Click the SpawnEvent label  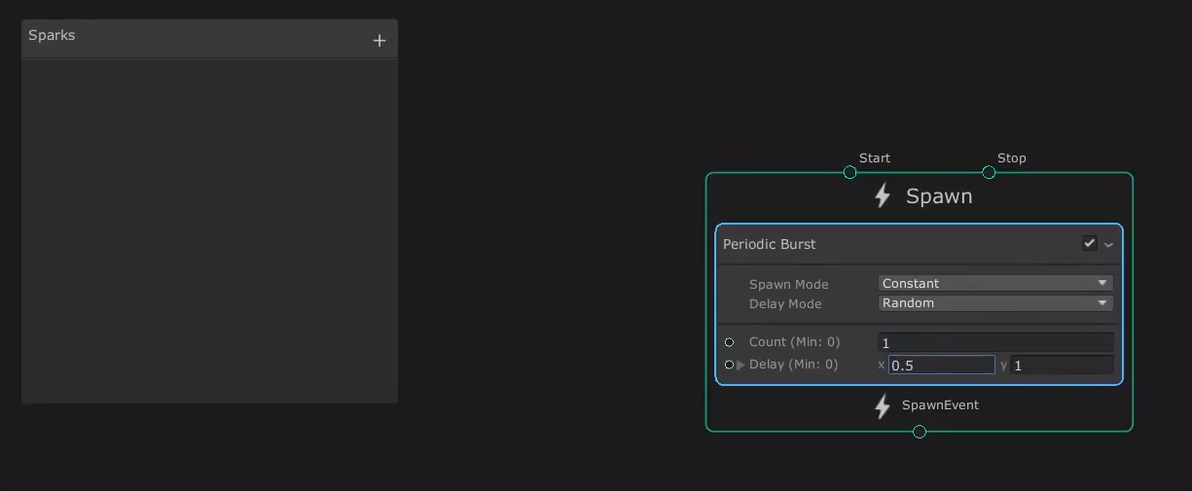pos(940,405)
